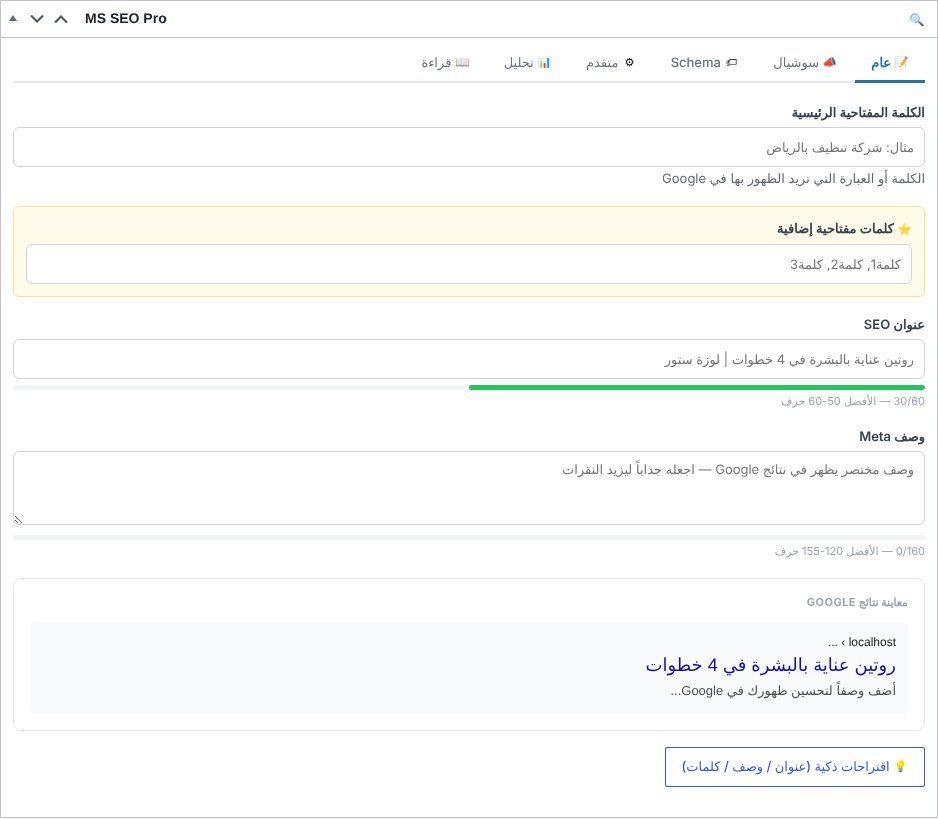The height and width of the screenshot is (819, 938).
Task: Click the book icon beside قراءة
Action: tap(462, 62)
